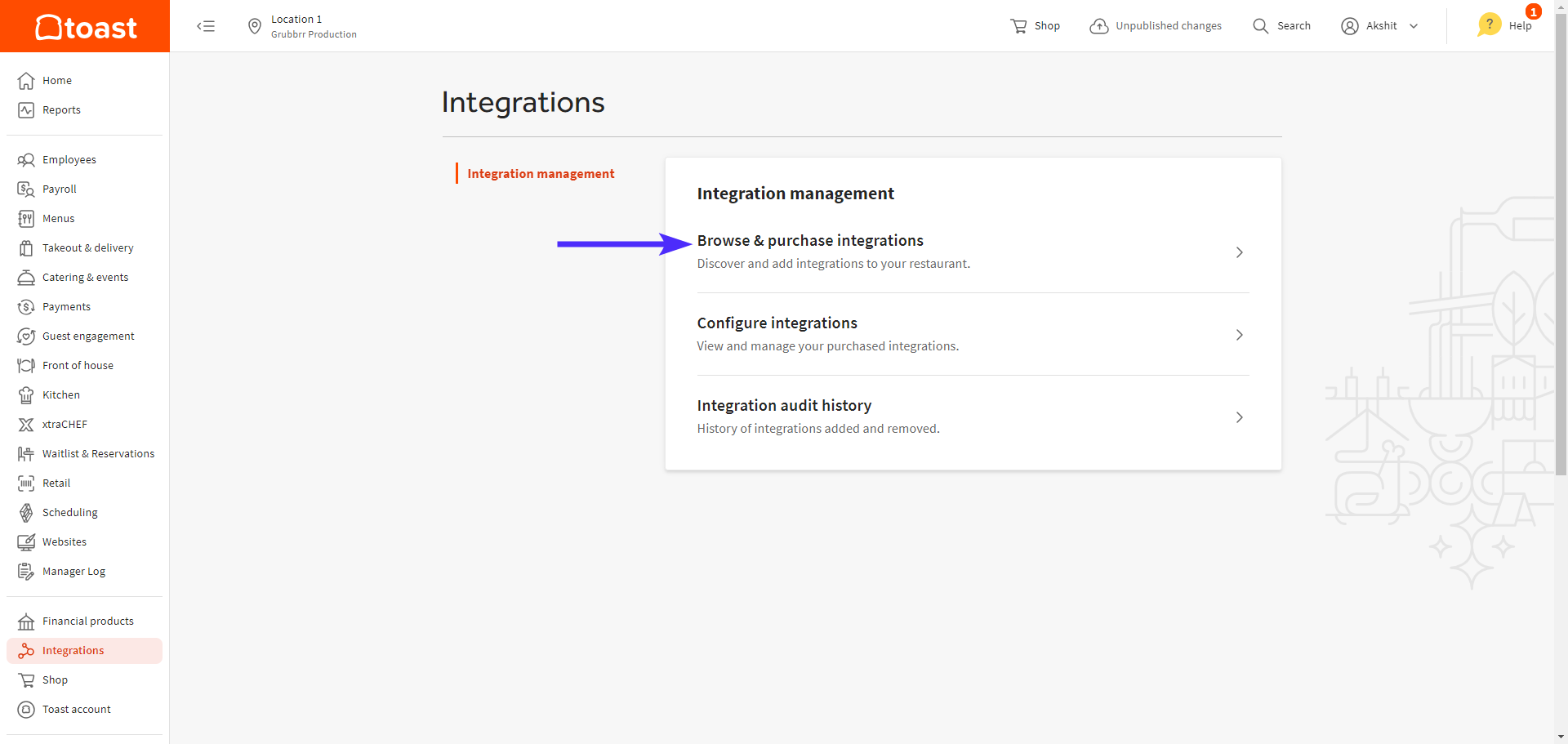The height and width of the screenshot is (744, 1568).
Task: Click the page vertical scrollbar
Action: click(x=1561, y=245)
